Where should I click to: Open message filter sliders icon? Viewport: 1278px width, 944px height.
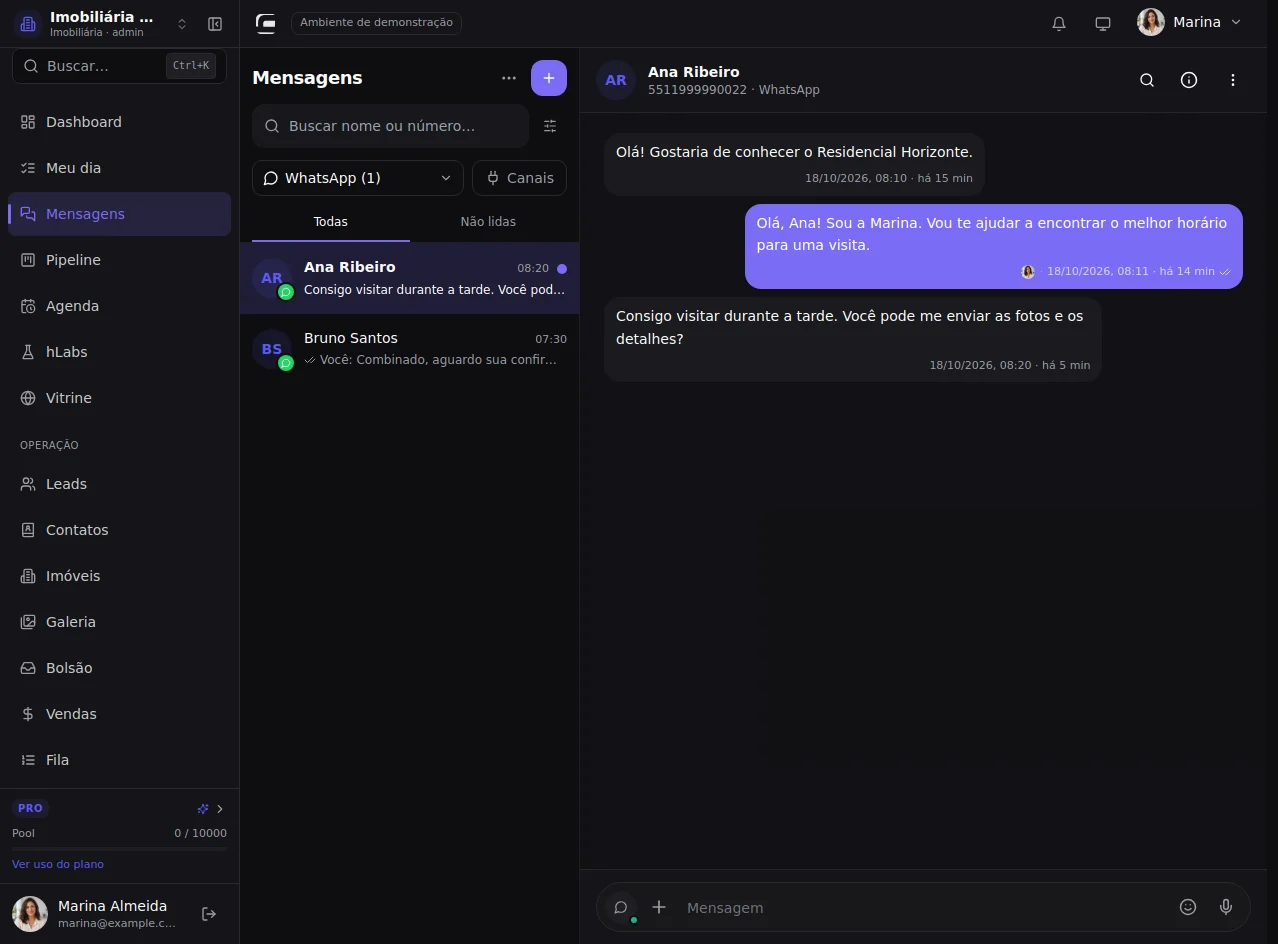point(550,126)
